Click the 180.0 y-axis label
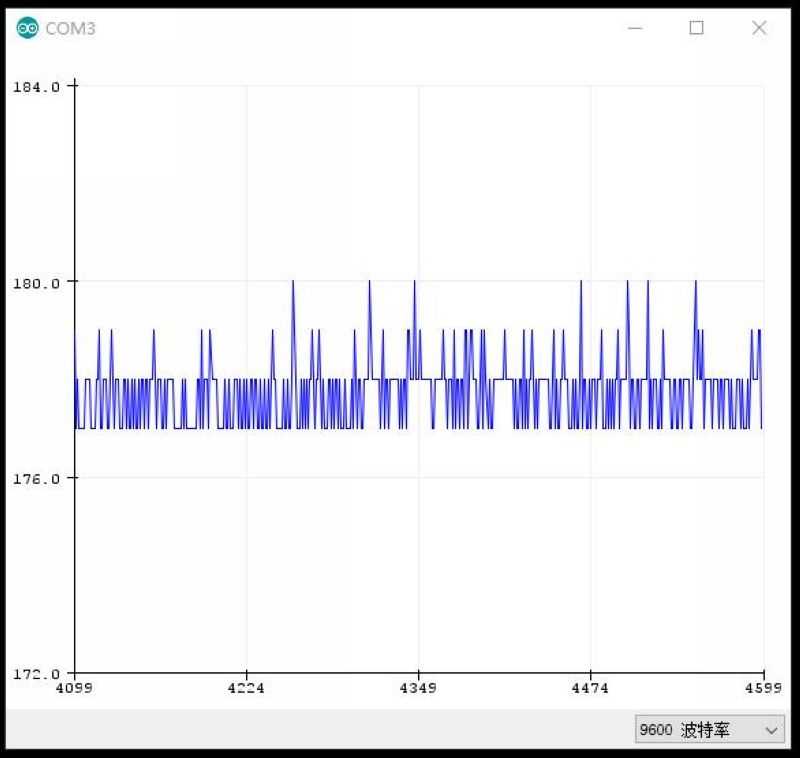Image resolution: width=800 pixels, height=758 pixels. pyautogui.click(x=36, y=284)
